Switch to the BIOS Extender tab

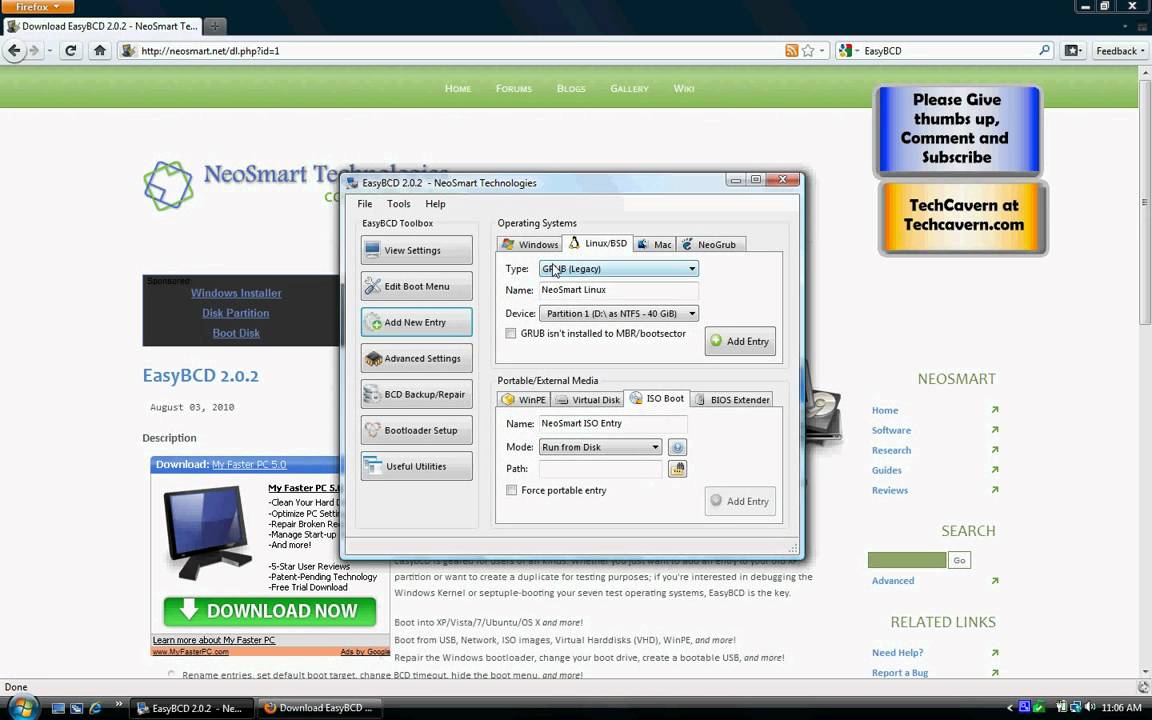tap(731, 399)
